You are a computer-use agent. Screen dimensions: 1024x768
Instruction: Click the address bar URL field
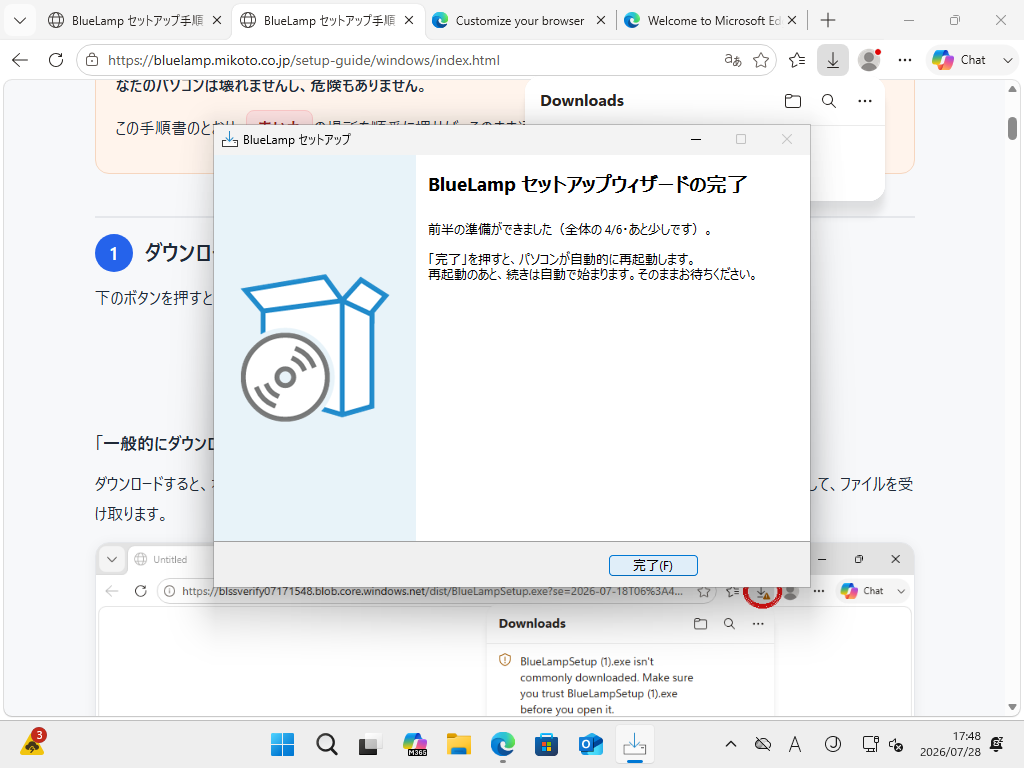click(405, 60)
